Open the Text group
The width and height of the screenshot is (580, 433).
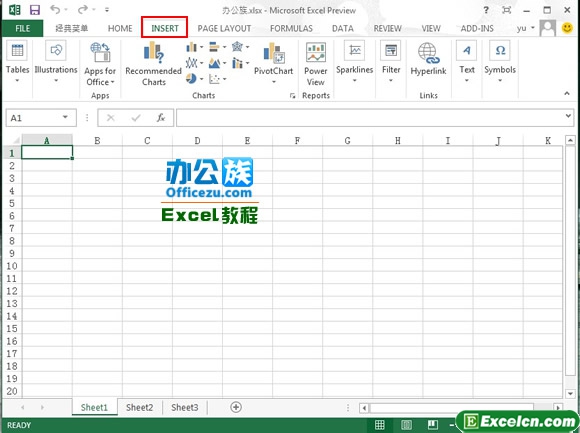pos(467,62)
